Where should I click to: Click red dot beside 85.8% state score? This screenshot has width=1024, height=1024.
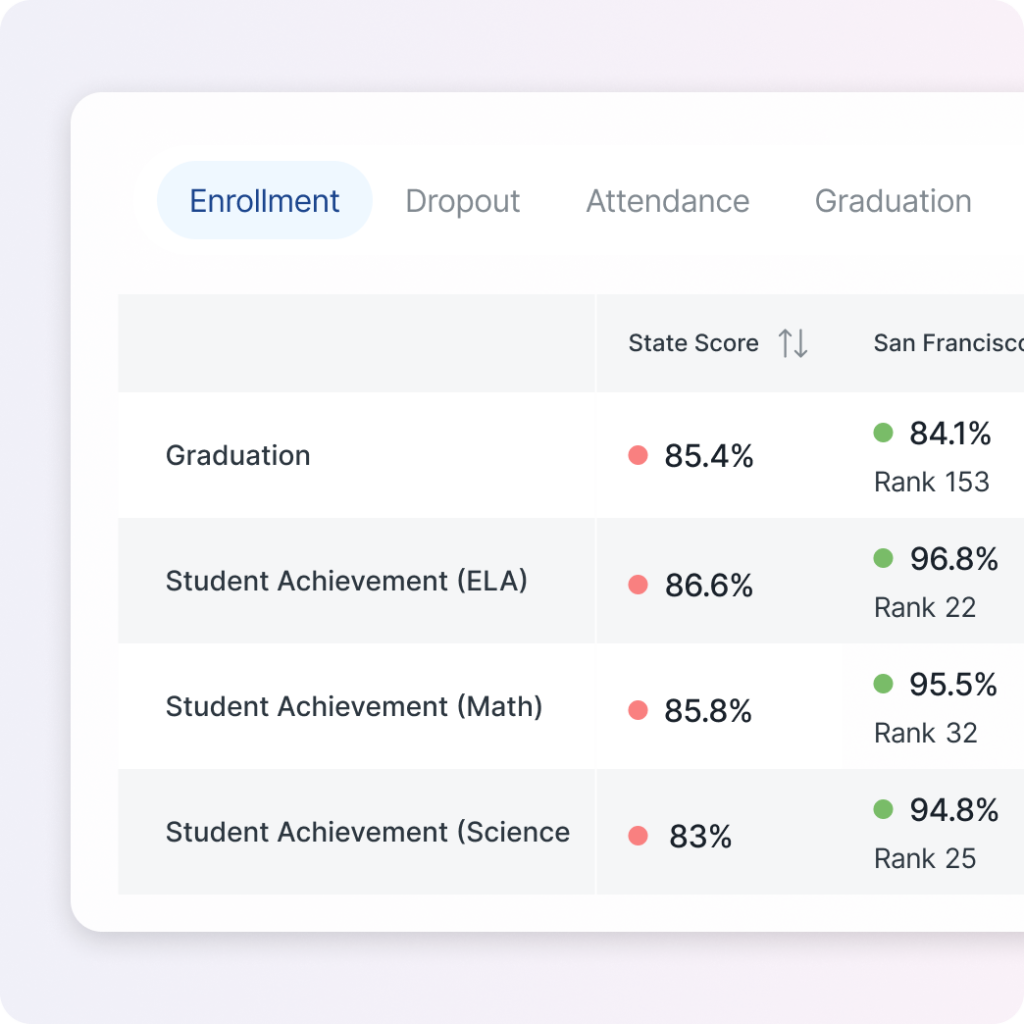[638, 711]
